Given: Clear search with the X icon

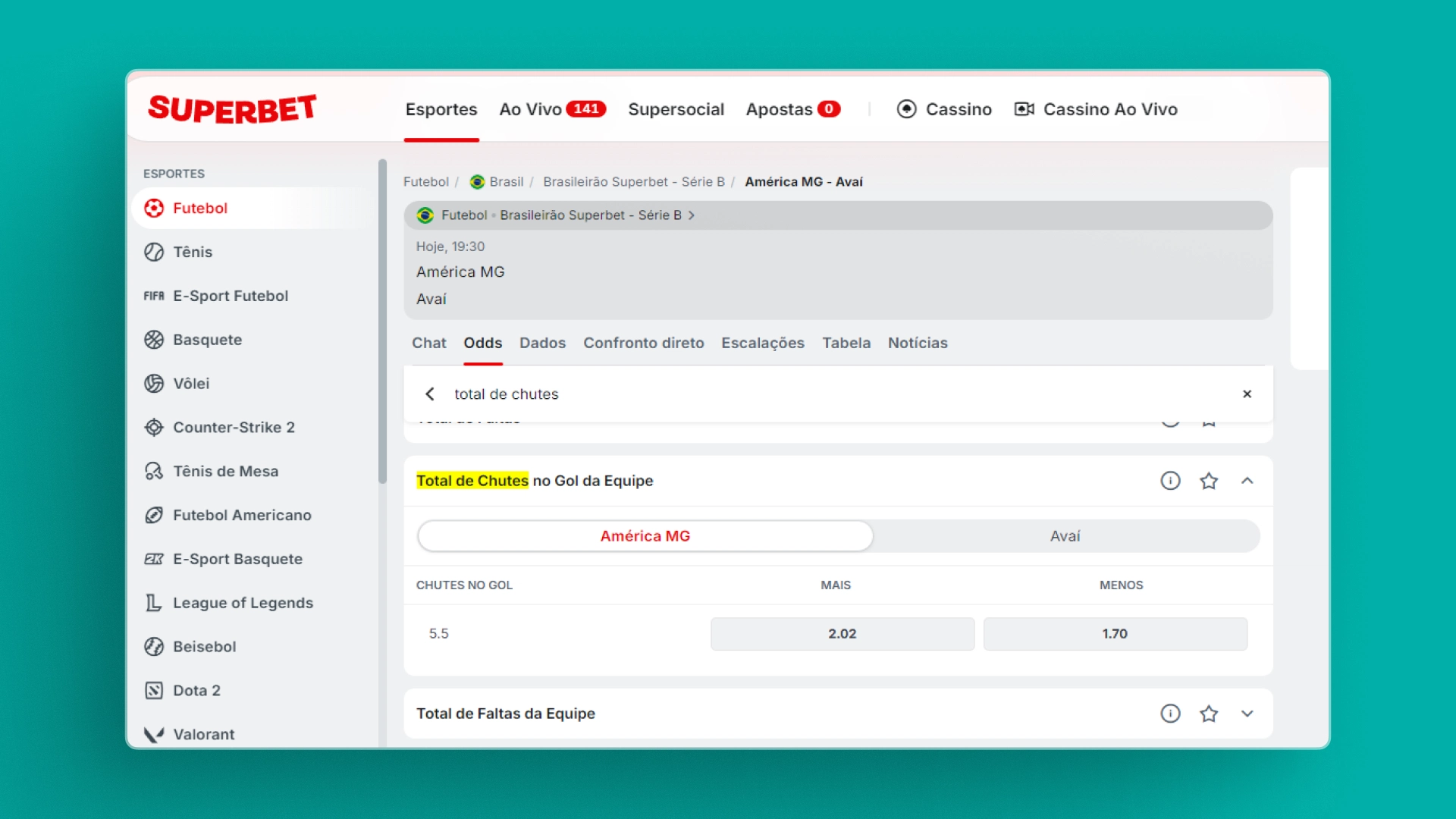Looking at the screenshot, I should [1247, 394].
